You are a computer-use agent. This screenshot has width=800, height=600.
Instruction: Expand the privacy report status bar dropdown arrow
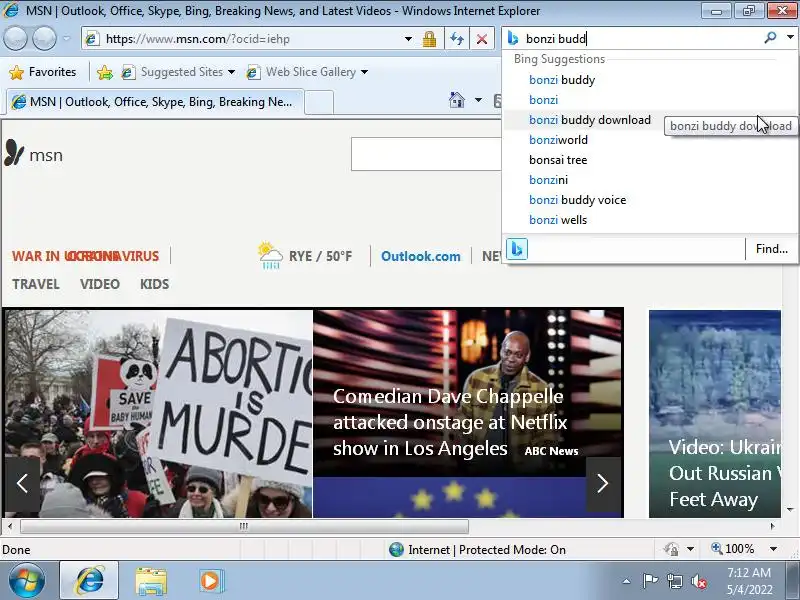[x=690, y=549]
